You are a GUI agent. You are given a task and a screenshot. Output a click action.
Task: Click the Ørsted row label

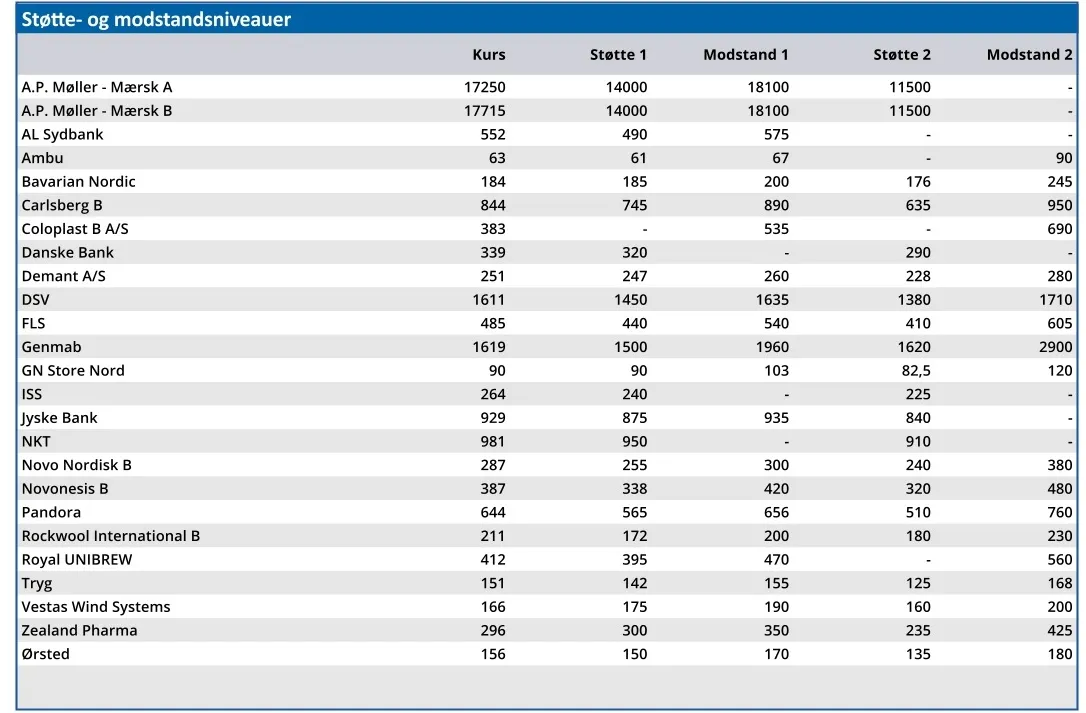[46, 653]
